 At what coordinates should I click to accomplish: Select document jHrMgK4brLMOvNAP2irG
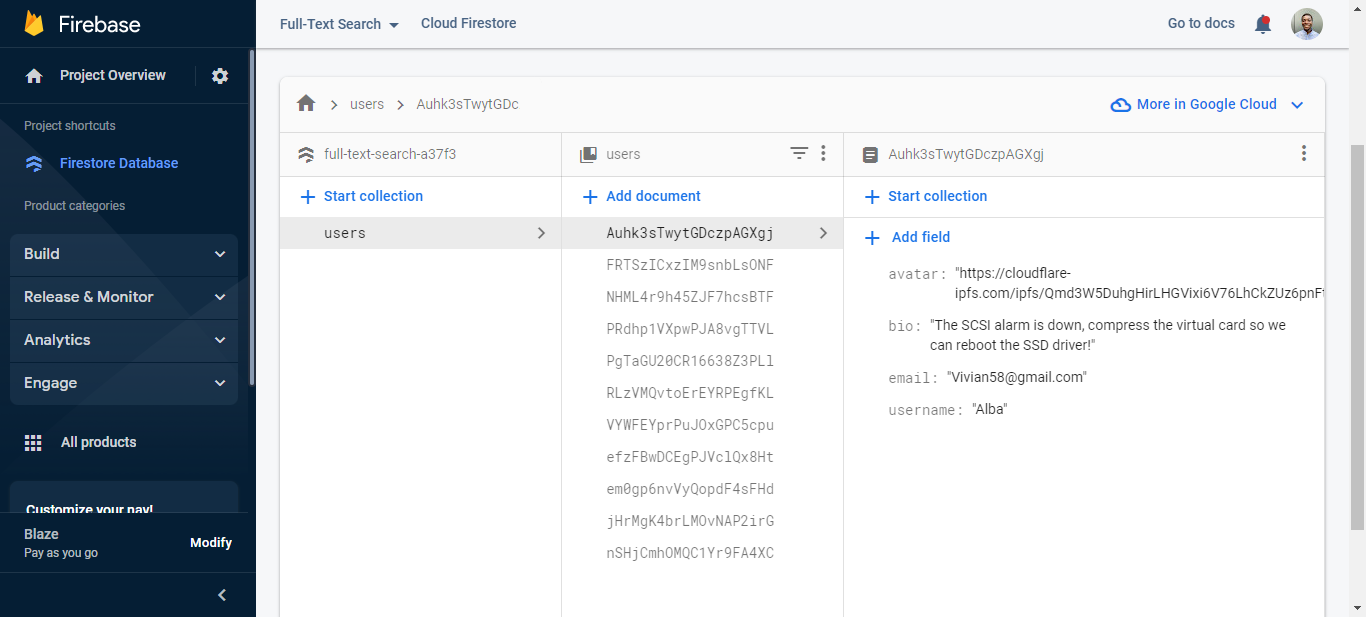(x=702, y=521)
